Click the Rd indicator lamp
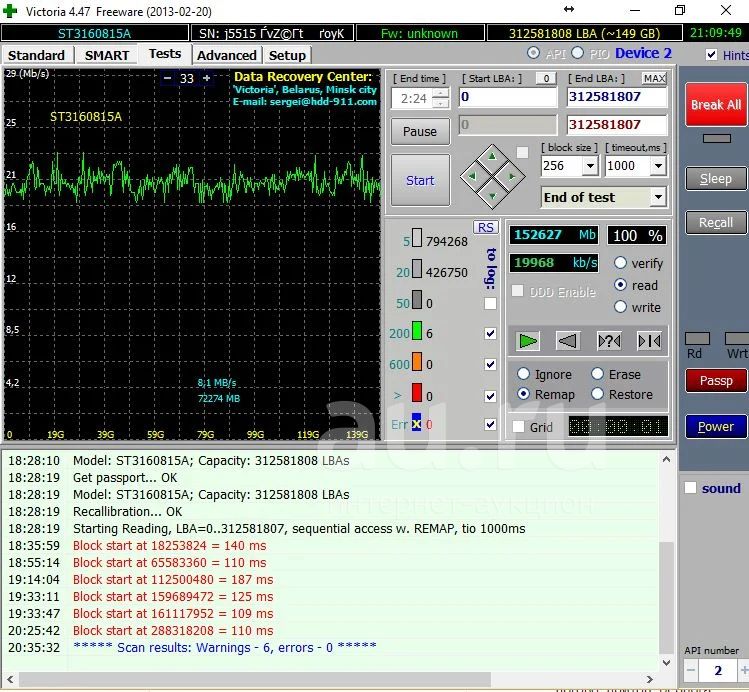Viewport: 749px width, 692px height. click(697, 339)
